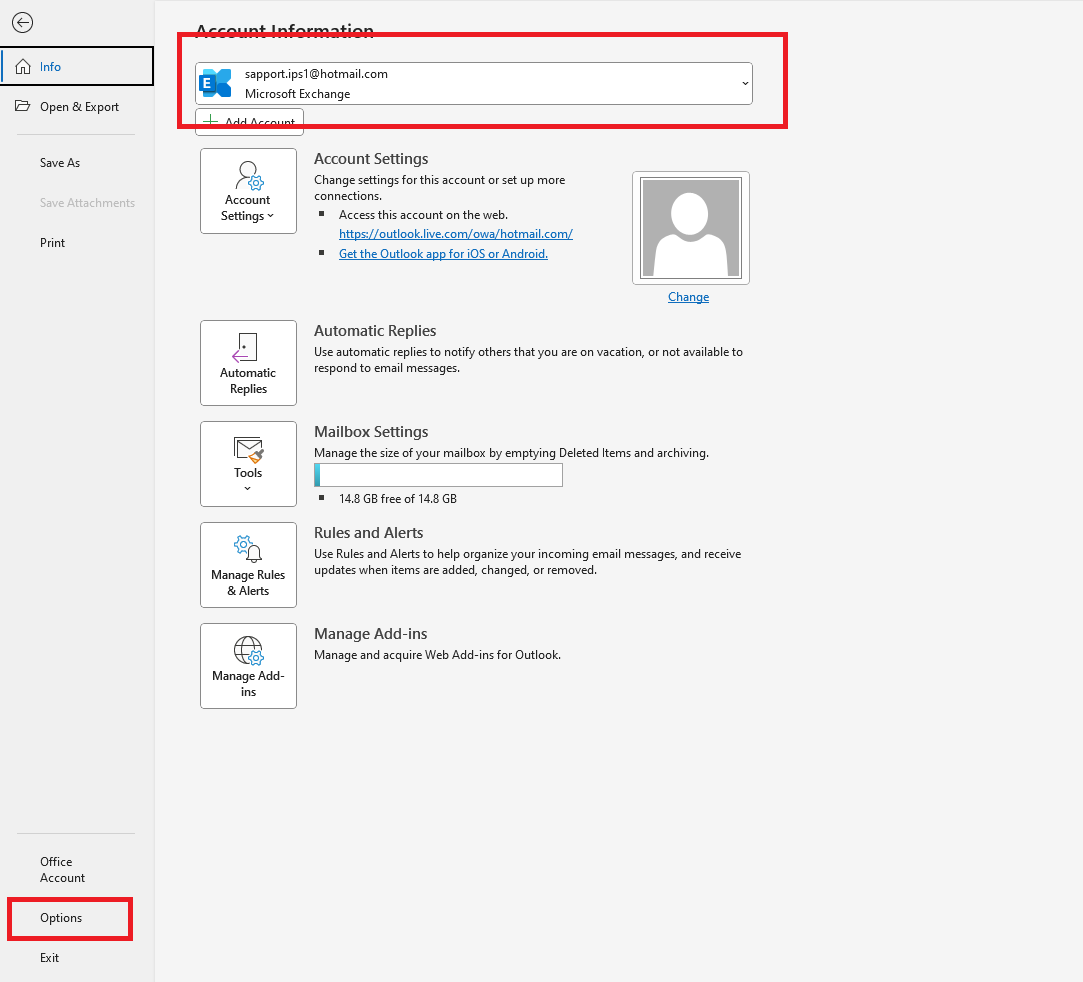Click the back arrow to leave Backstage view
This screenshot has width=1083, height=982.
pos(22,22)
